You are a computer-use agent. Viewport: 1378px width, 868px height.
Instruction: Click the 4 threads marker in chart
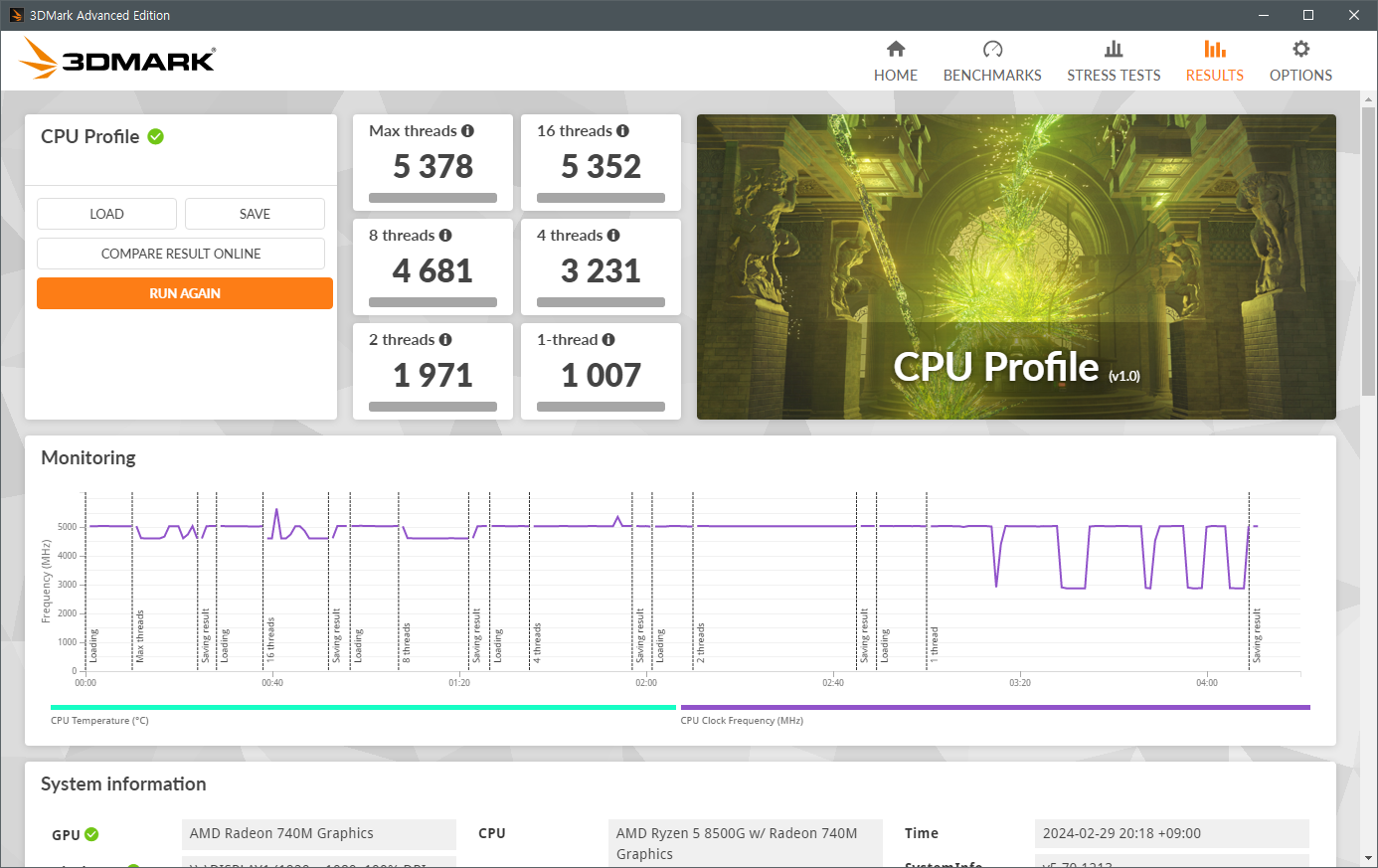point(537,643)
